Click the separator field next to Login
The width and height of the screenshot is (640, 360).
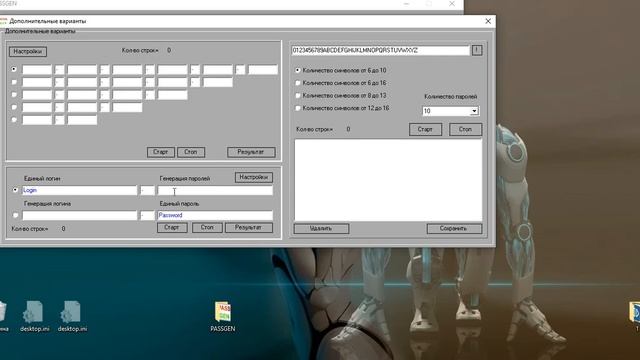tap(147, 190)
